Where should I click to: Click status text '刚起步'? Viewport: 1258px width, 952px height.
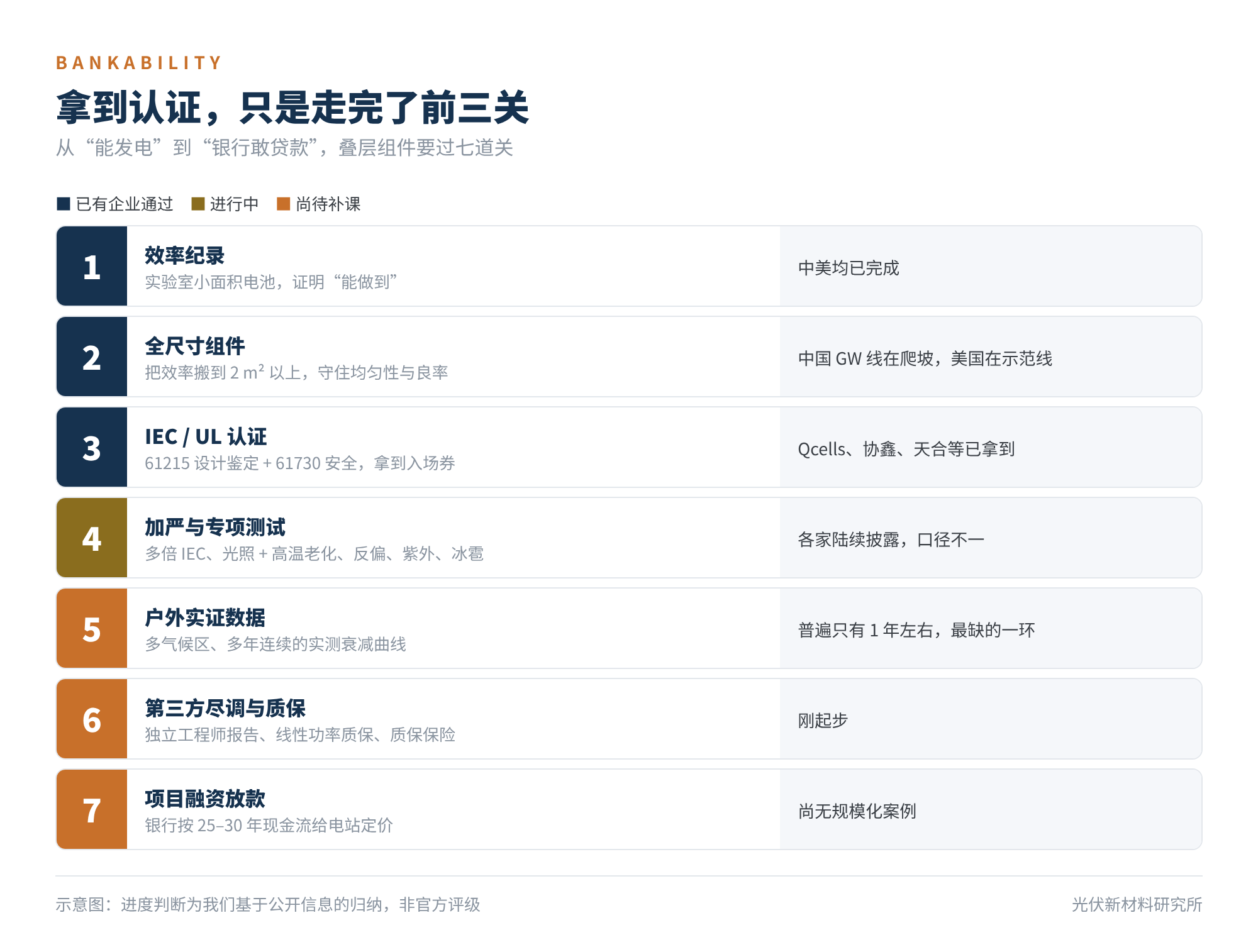[x=823, y=721]
